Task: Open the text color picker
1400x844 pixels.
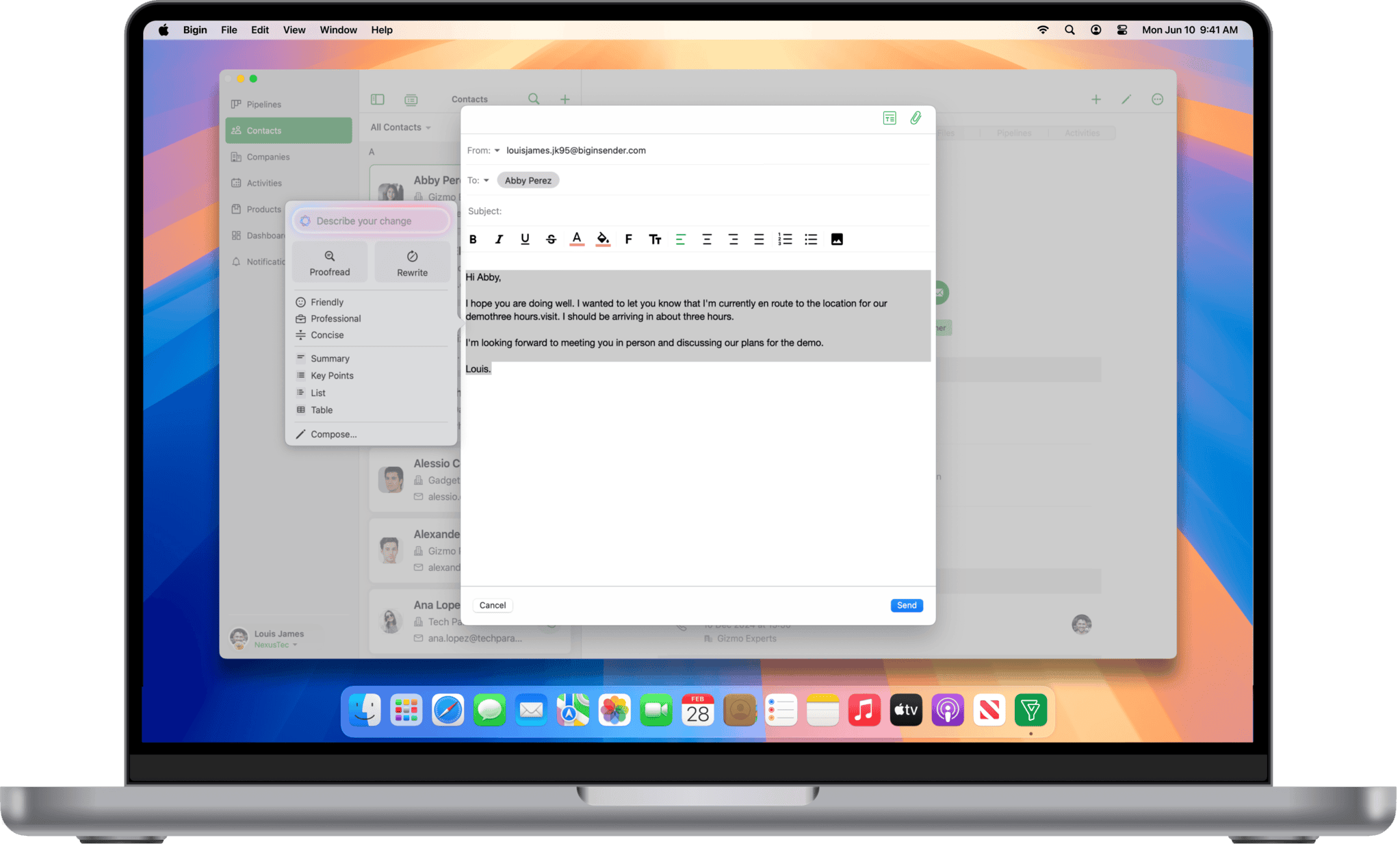Action: (x=577, y=240)
